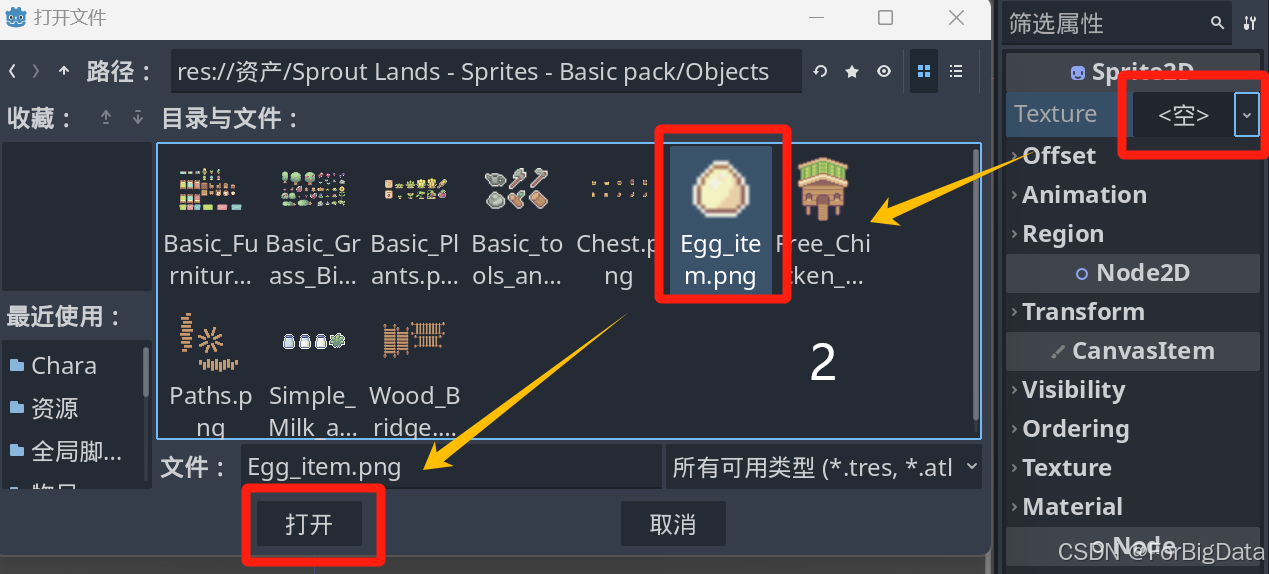1269x574 pixels.
Task: Switch to list view mode
Action: (x=956, y=71)
